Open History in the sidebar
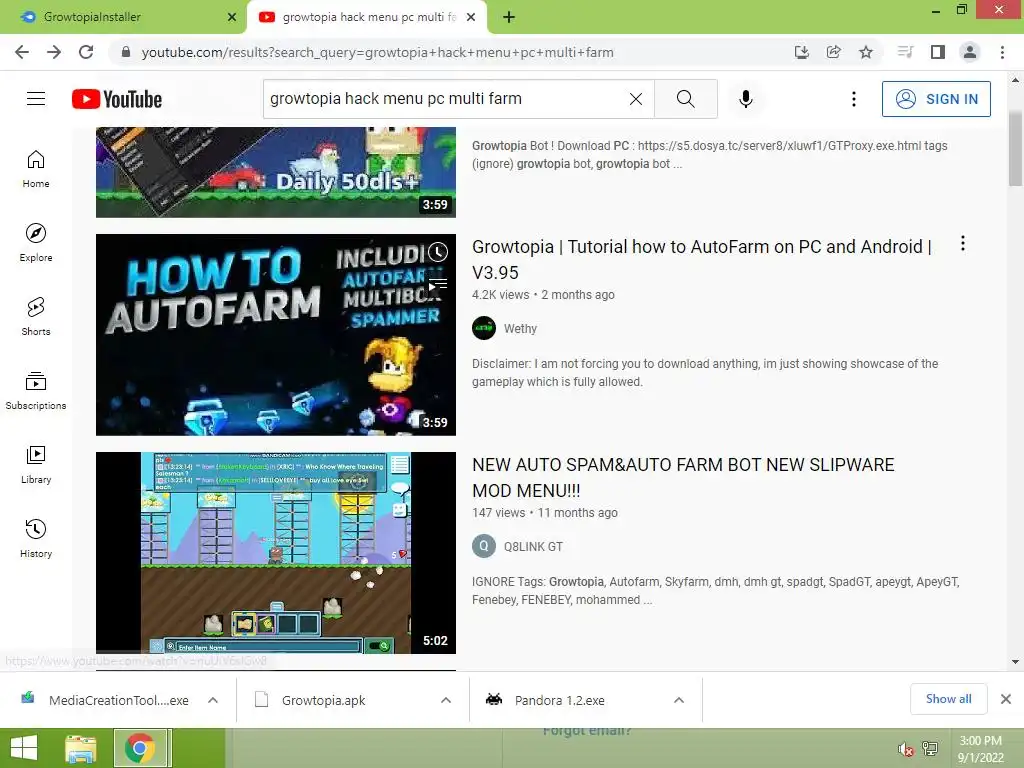The image size is (1024, 768). 36,539
